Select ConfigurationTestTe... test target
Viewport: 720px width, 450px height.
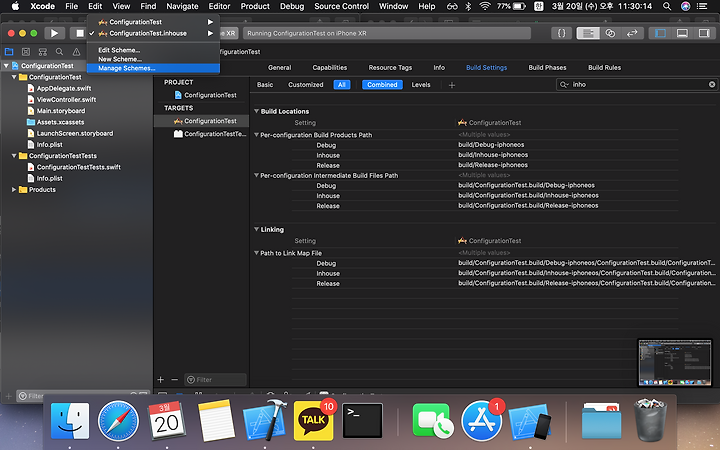[x=209, y=134]
